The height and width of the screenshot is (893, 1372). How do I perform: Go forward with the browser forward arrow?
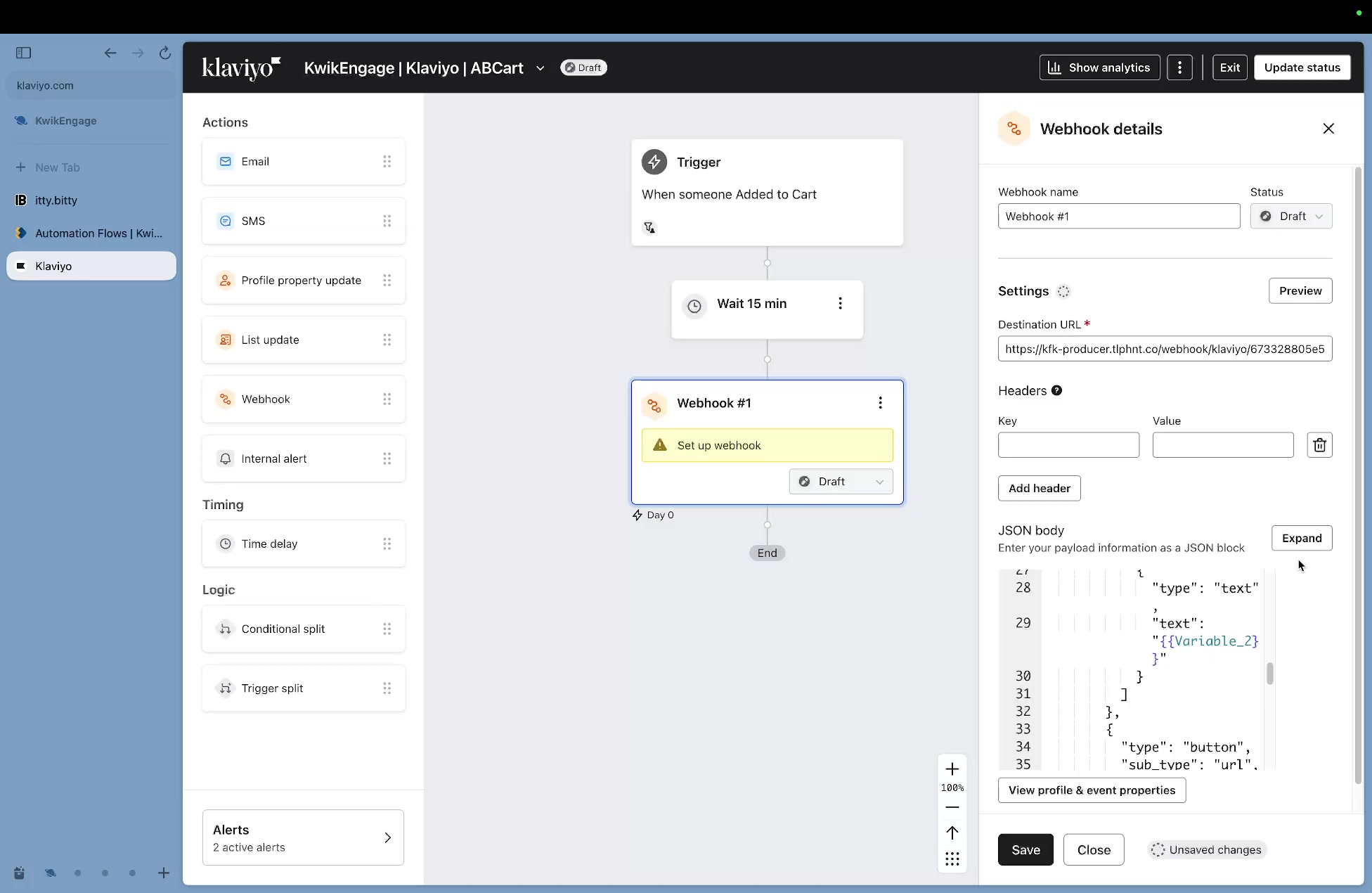pos(138,53)
